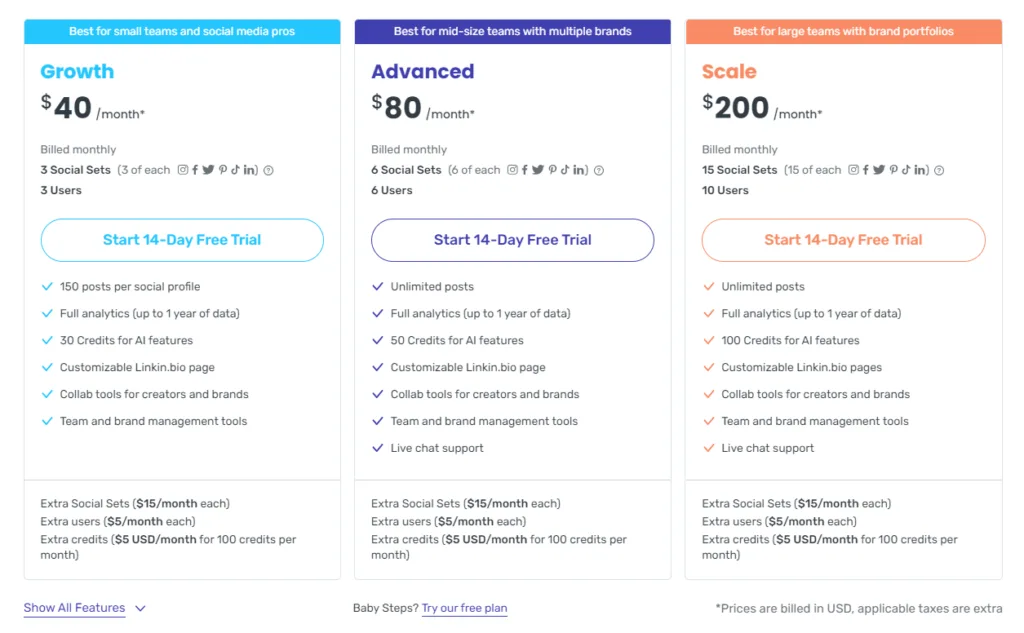Click the Pinterest icon in Scale plan
Image resolution: width=1024 pixels, height=633 pixels.
coord(893,170)
